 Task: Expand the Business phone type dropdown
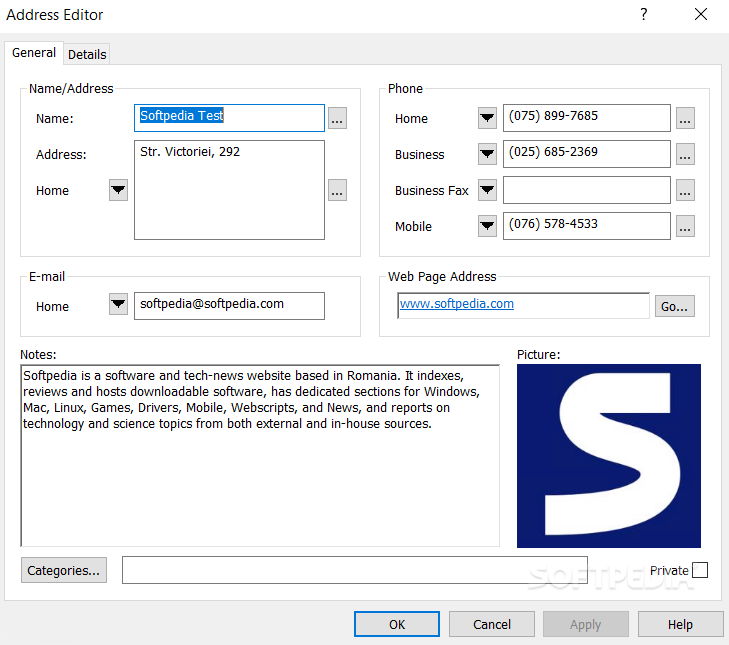pyautogui.click(x=487, y=154)
